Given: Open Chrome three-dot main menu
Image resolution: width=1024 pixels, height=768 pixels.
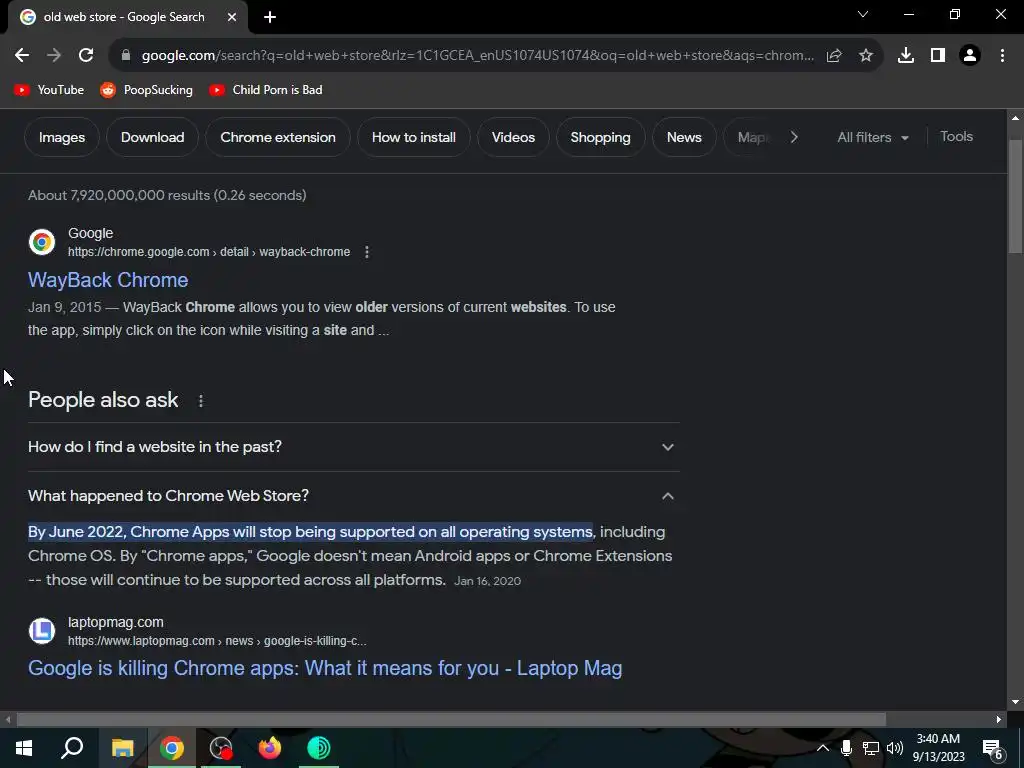Looking at the screenshot, I should (x=1002, y=56).
